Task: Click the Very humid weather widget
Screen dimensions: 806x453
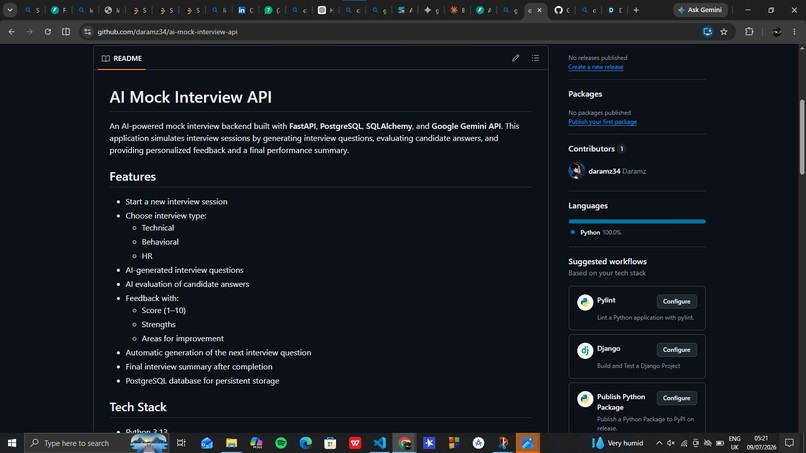Action: [617, 443]
